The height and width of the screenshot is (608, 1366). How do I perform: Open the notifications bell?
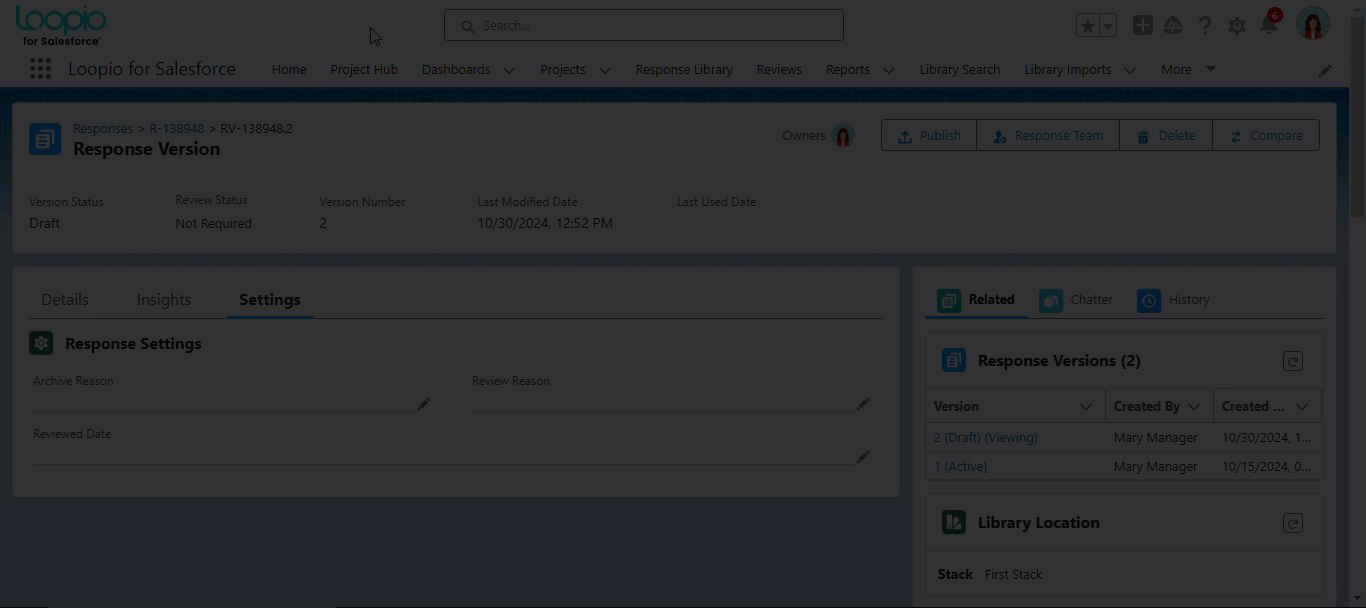[1269, 25]
